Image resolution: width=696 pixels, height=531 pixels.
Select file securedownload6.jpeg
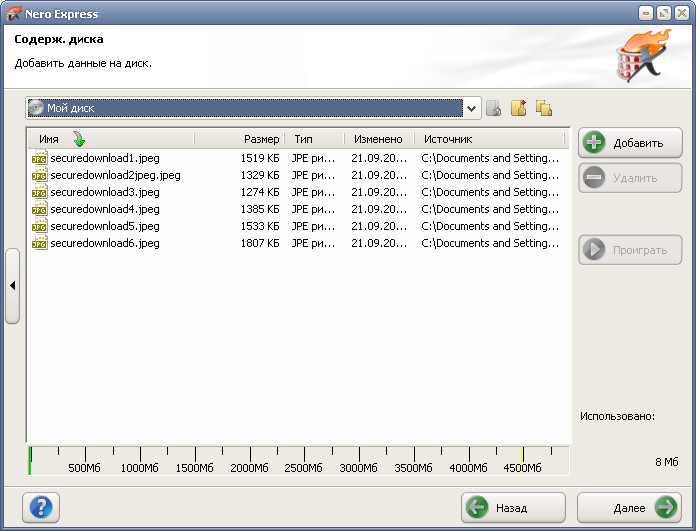pyautogui.click(x=105, y=243)
